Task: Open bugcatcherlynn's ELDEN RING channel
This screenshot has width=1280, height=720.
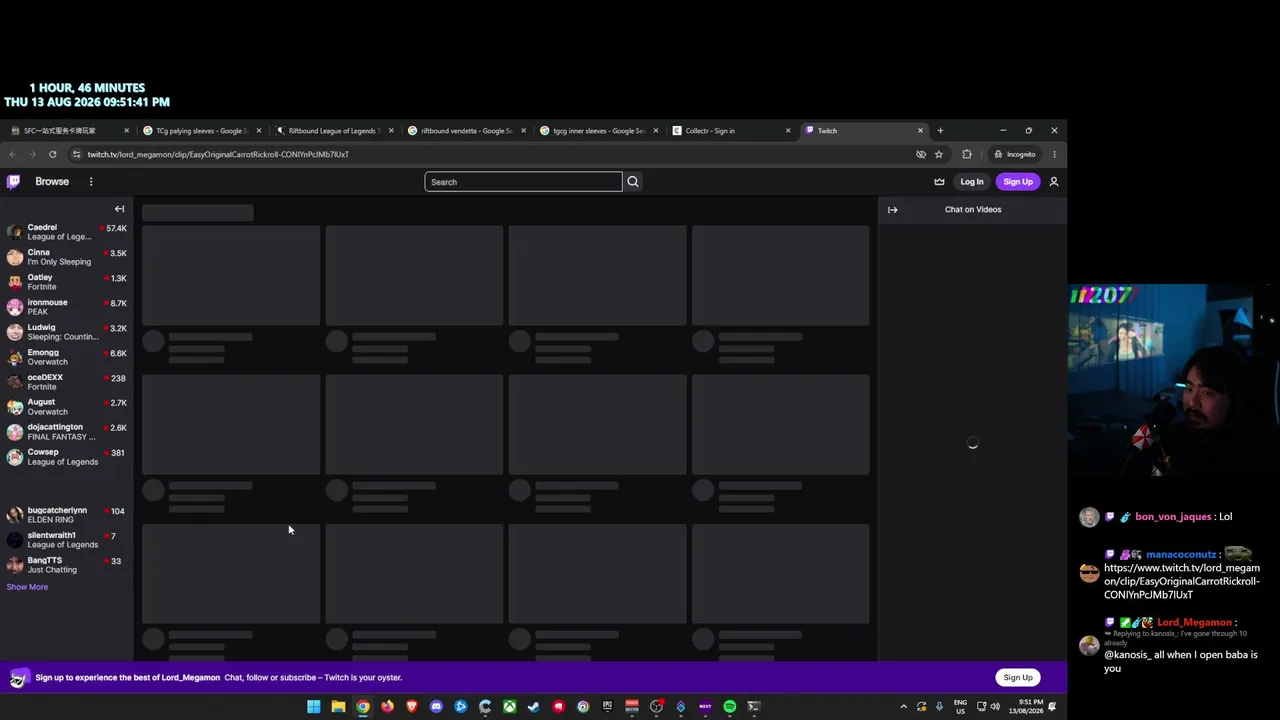Action: pyautogui.click(x=66, y=515)
